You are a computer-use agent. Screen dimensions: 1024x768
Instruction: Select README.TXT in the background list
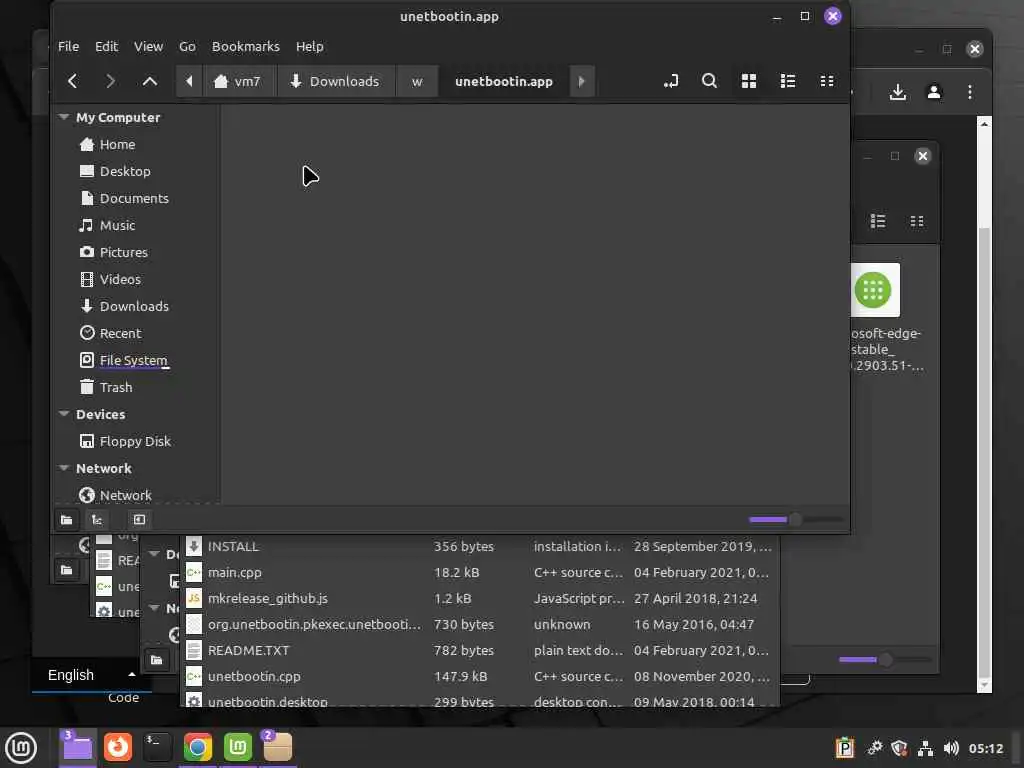tap(480, 651)
